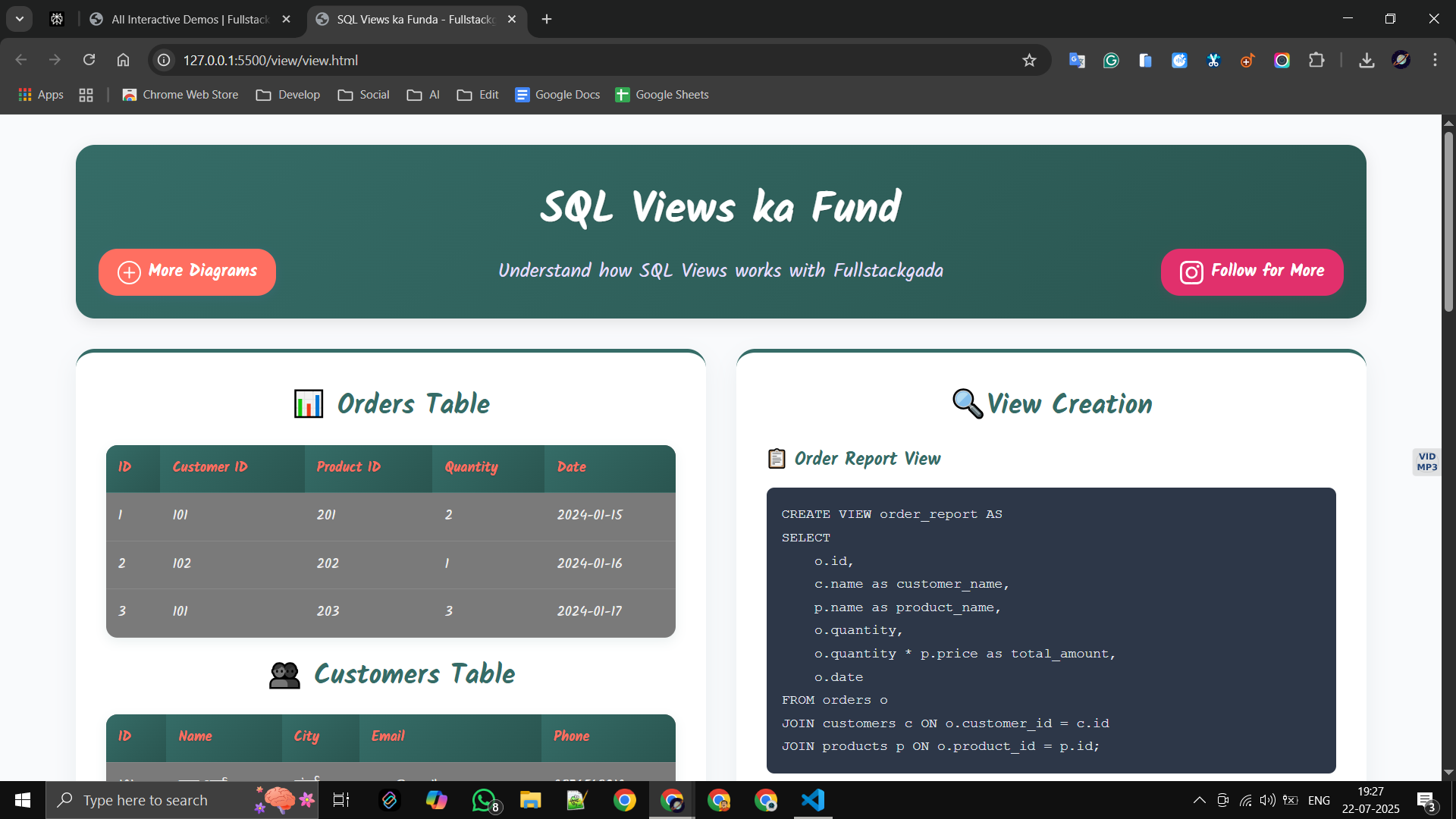
Task: Select order row dated 2024-01-15
Action: click(391, 516)
